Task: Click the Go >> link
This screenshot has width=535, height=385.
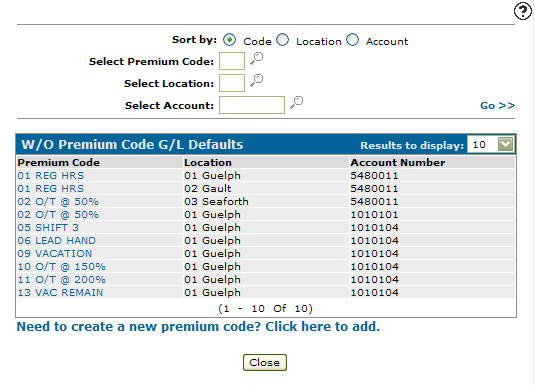Action: pos(497,105)
